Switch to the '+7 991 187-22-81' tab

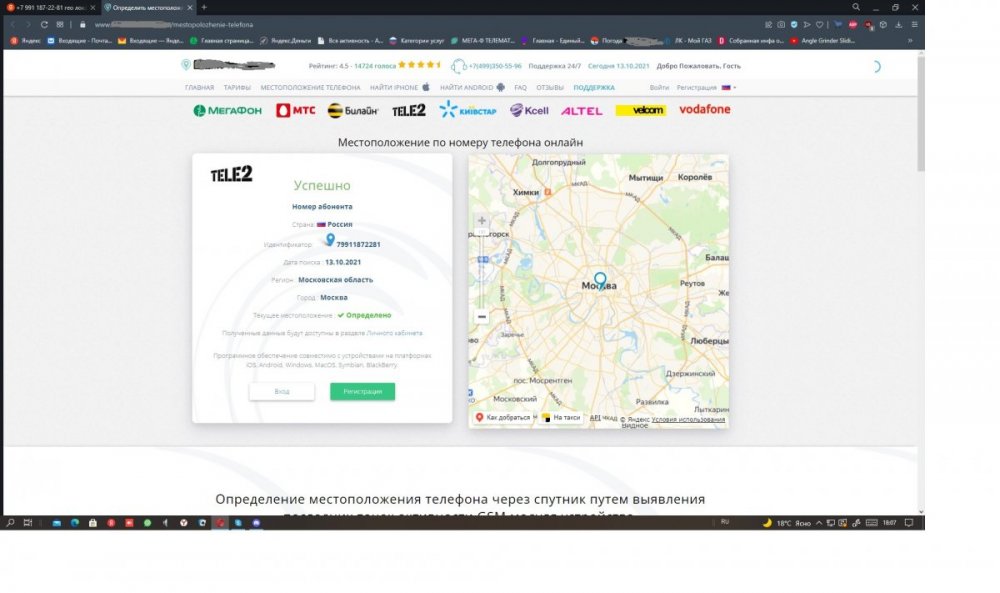51,8
